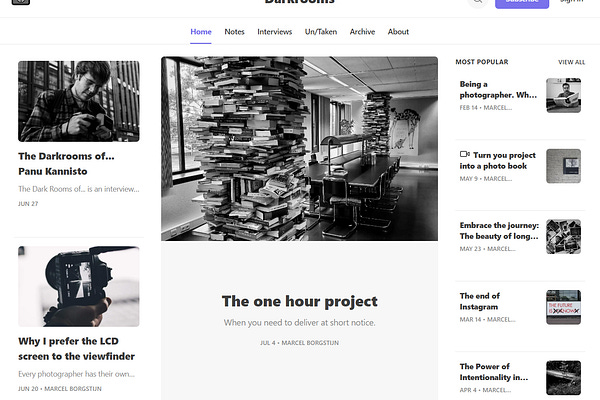The width and height of the screenshot is (600, 400).
Task: Open the Un/Taken tab
Action: tap(321, 32)
